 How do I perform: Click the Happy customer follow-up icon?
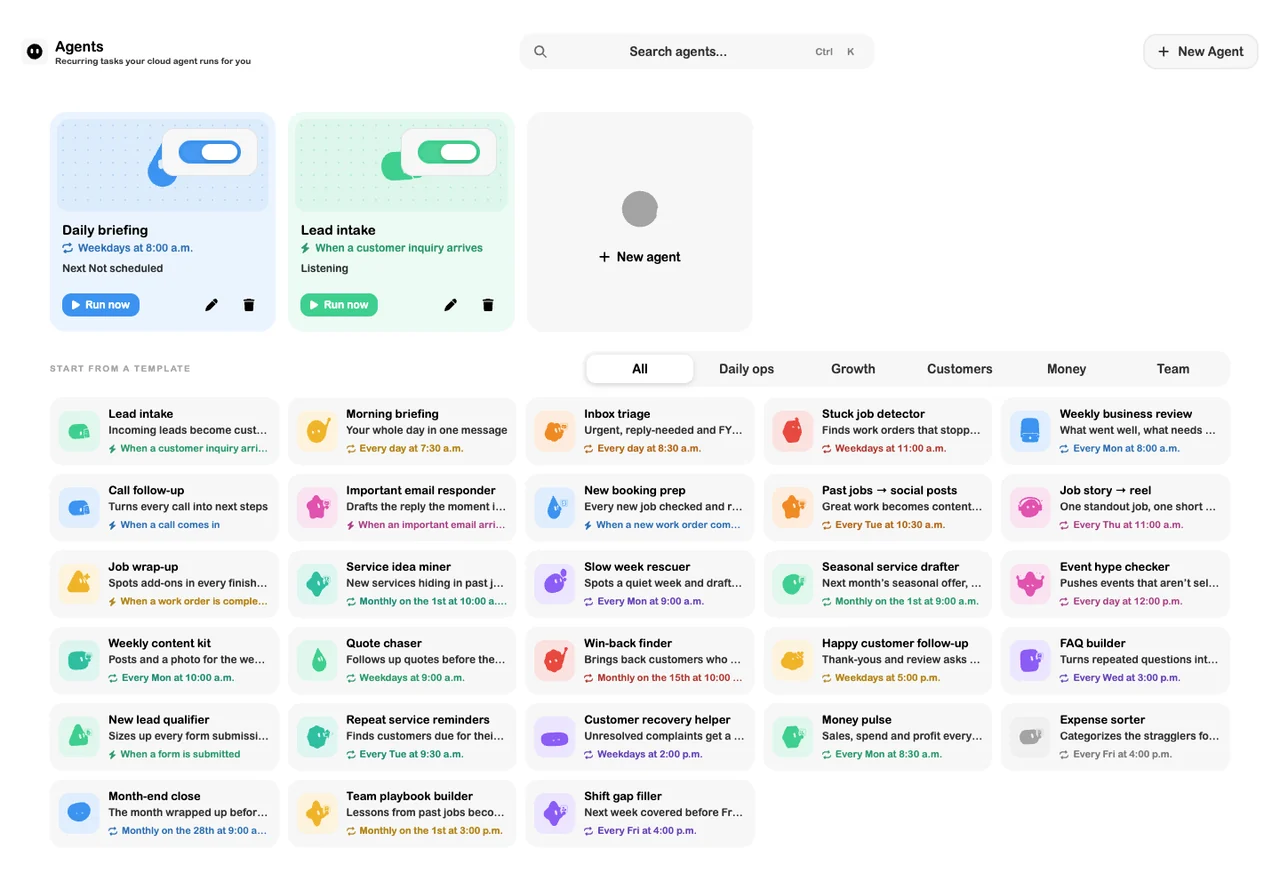tap(792, 661)
